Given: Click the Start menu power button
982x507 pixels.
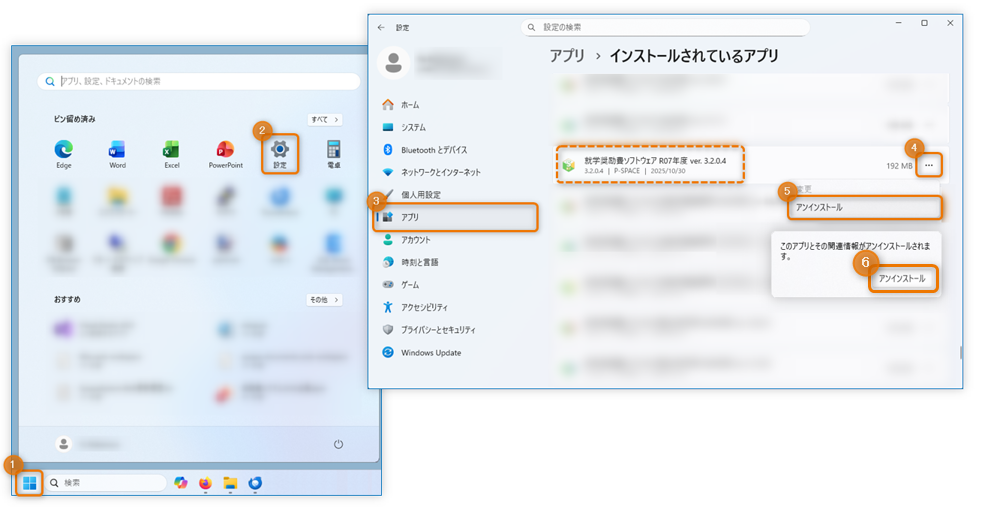Looking at the screenshot, I should pyautogui.click(x=338, y=444).
